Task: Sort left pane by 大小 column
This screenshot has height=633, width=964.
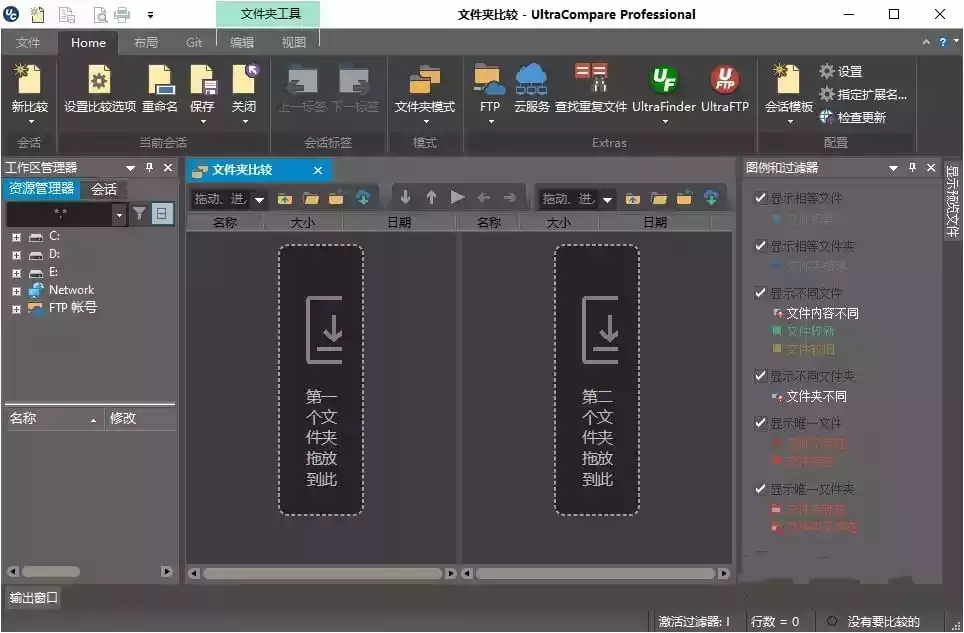Action: tap(302, 222)
